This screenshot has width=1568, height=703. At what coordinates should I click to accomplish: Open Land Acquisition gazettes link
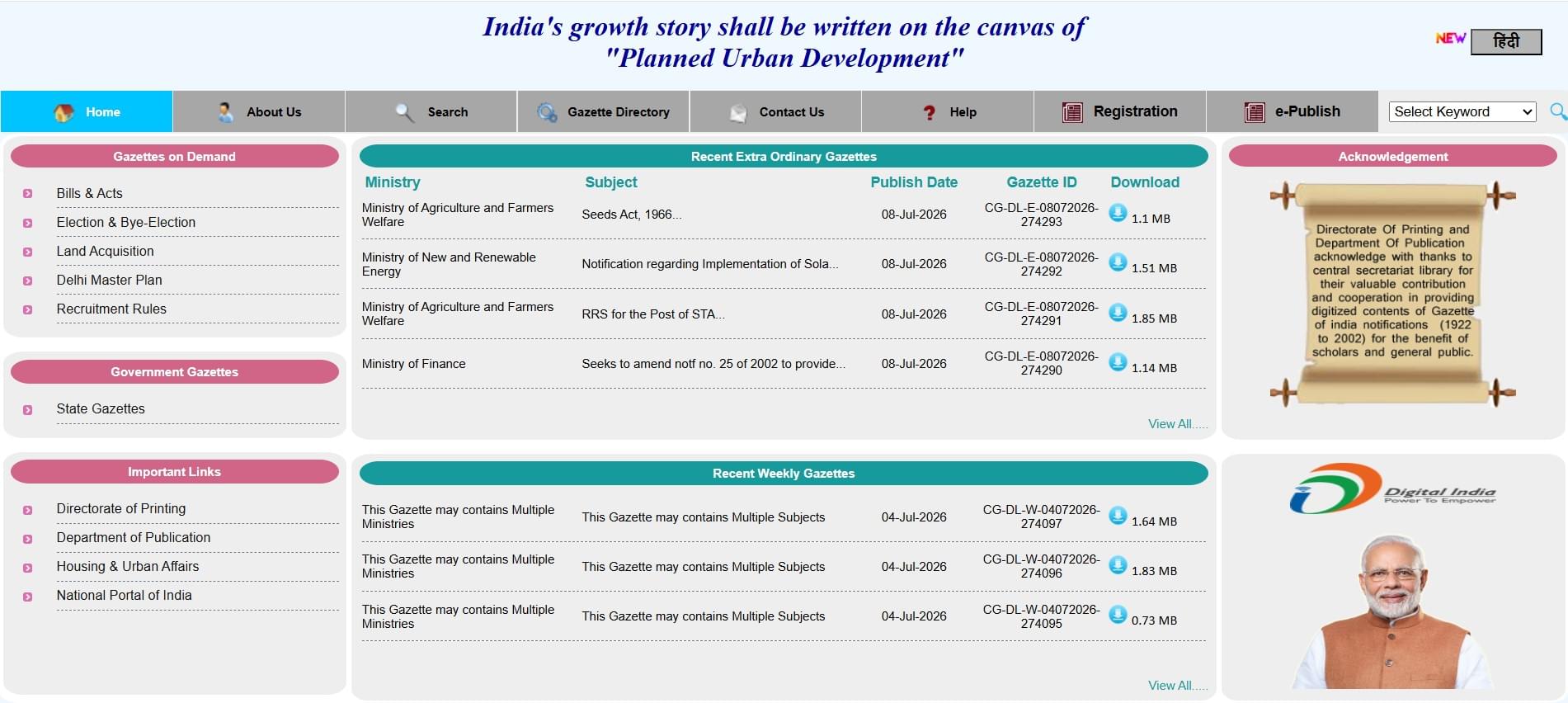[105, 251]
